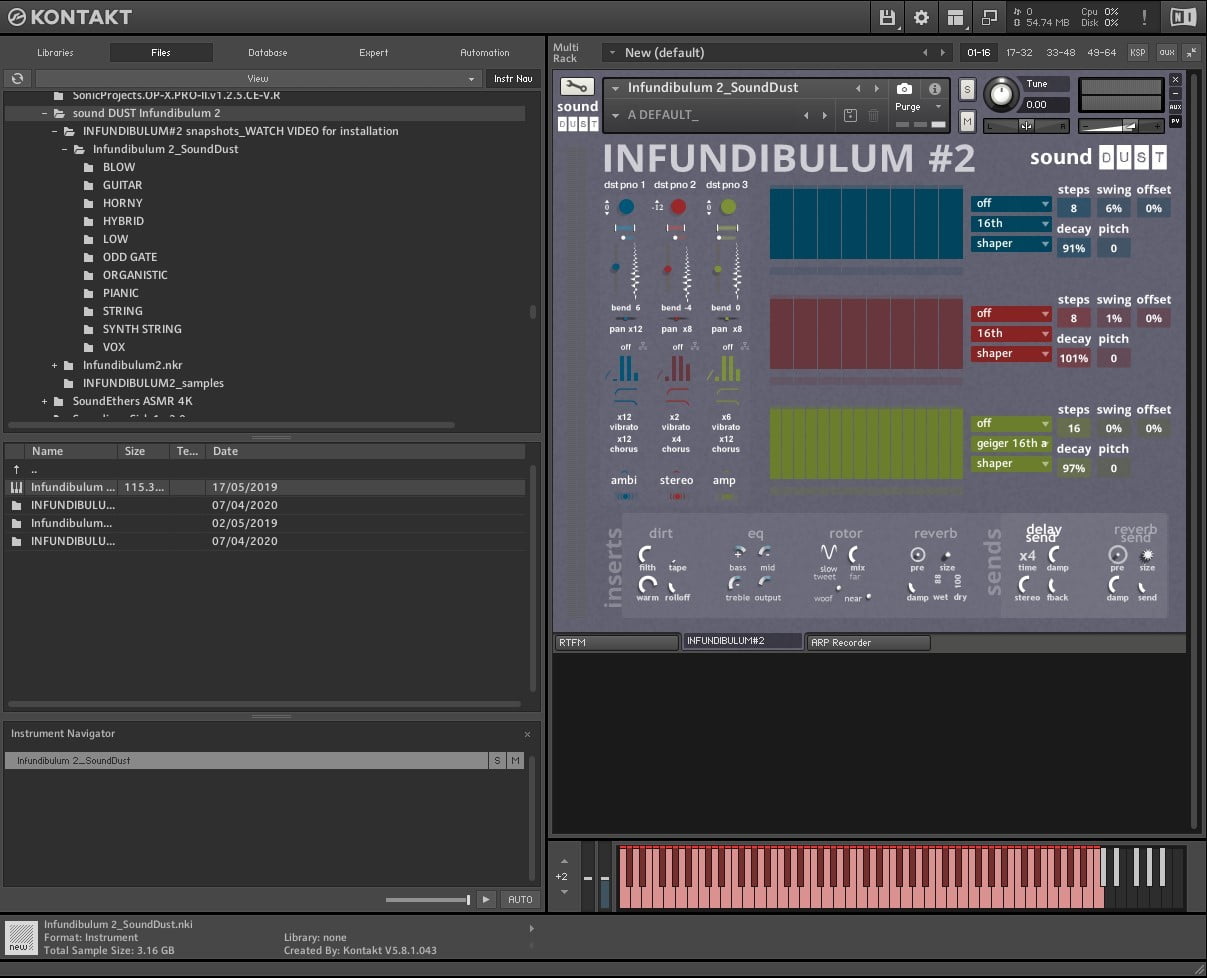Mute Infundibulum 2_SoundDust in Instrument Navigator
This screenshot has height=978, width=1207.
tap(515, 761)
